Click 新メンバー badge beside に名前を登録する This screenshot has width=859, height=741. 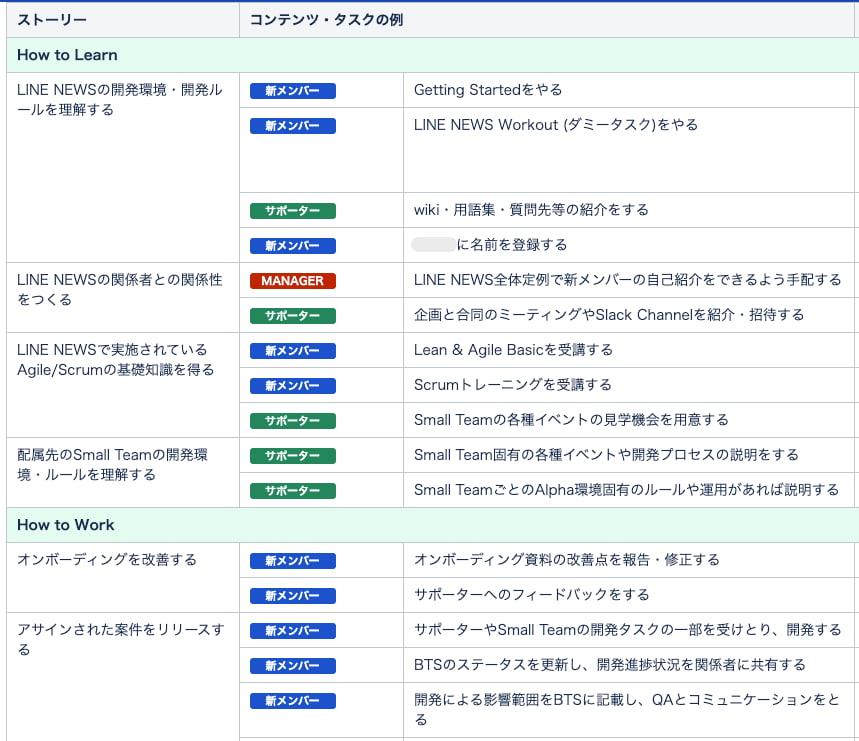293,246
